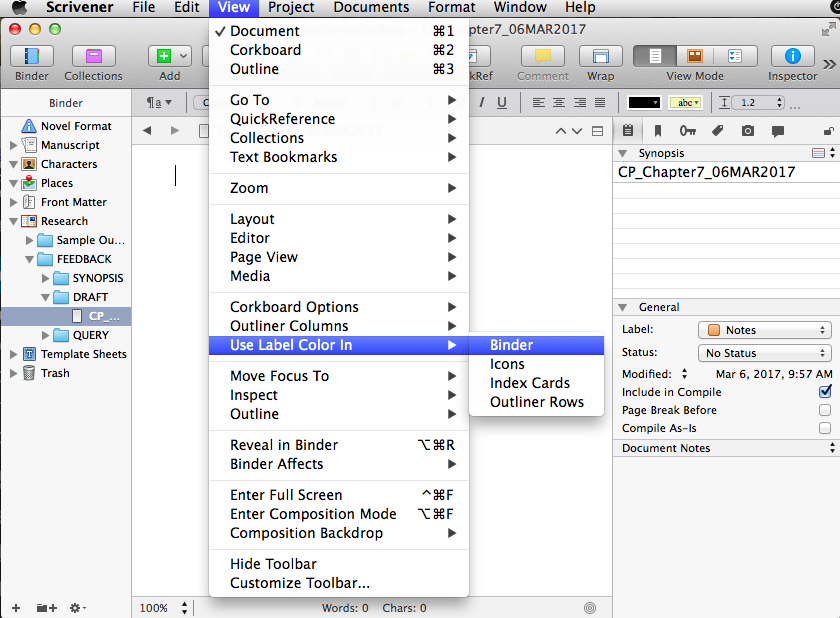
Task: Justify text alignment
Action: (600, 102)
